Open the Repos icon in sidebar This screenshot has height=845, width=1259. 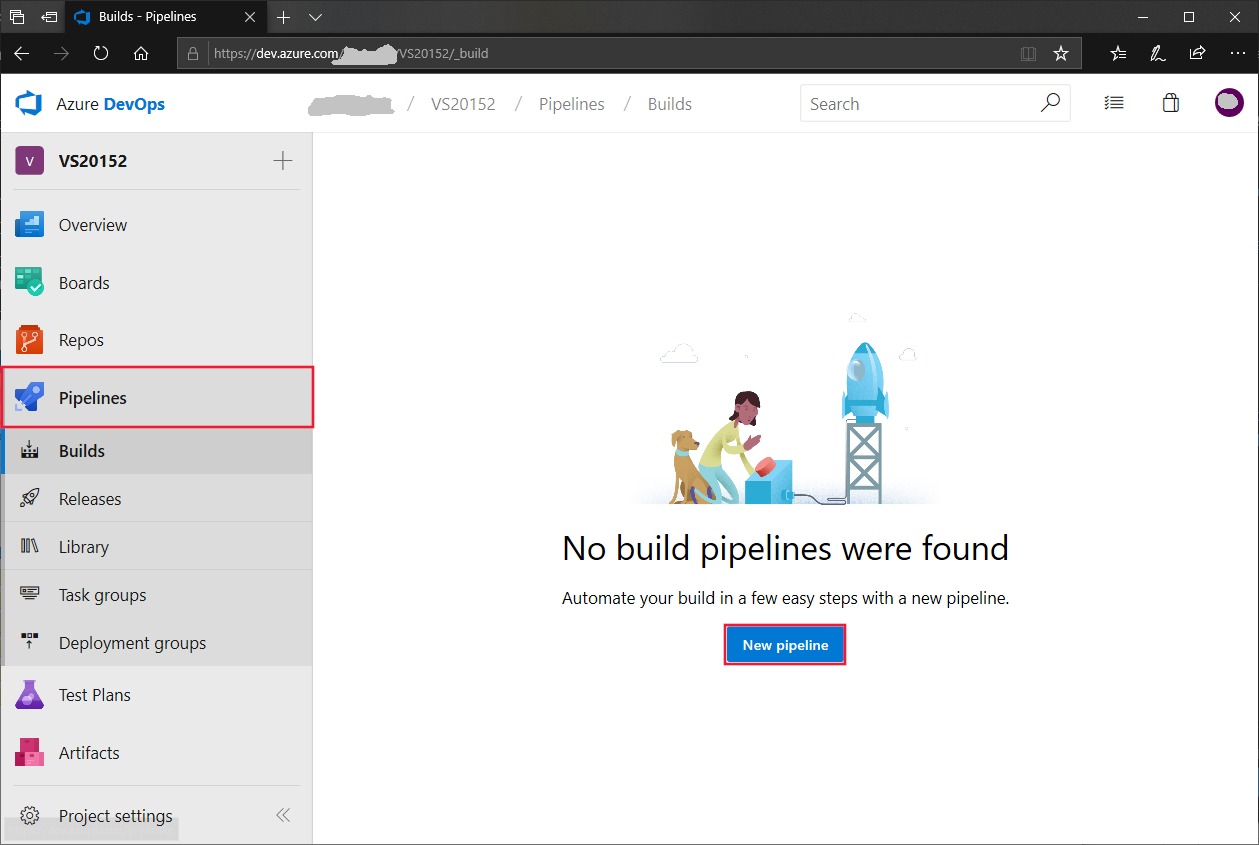point(29,340)
